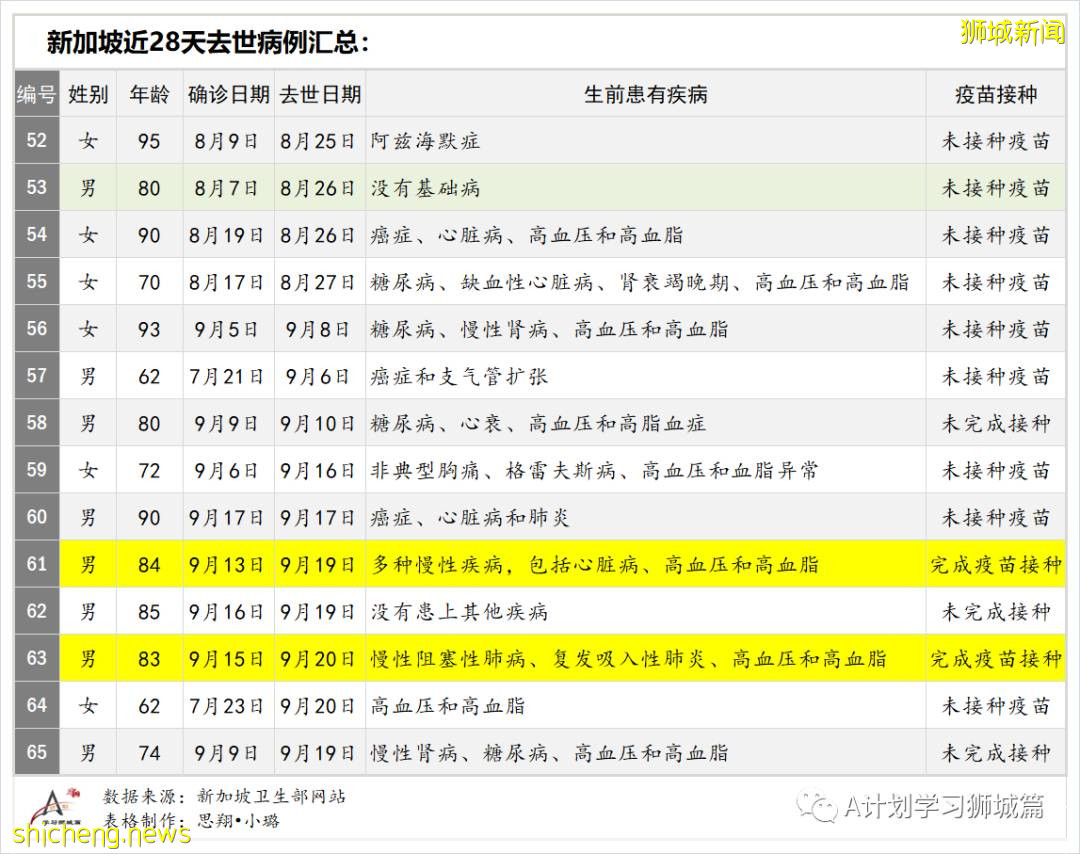Click the 年龄 column header
The image size is (1080, 854).
[x=149, y=94]
